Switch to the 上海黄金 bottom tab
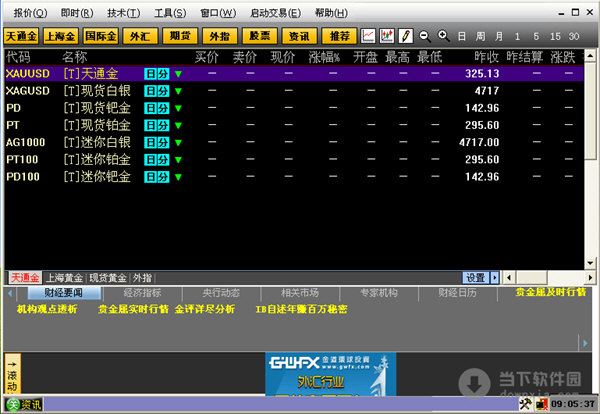Image resolution: width=600 pixels, height=414 pixels. (x=64, y=277)
